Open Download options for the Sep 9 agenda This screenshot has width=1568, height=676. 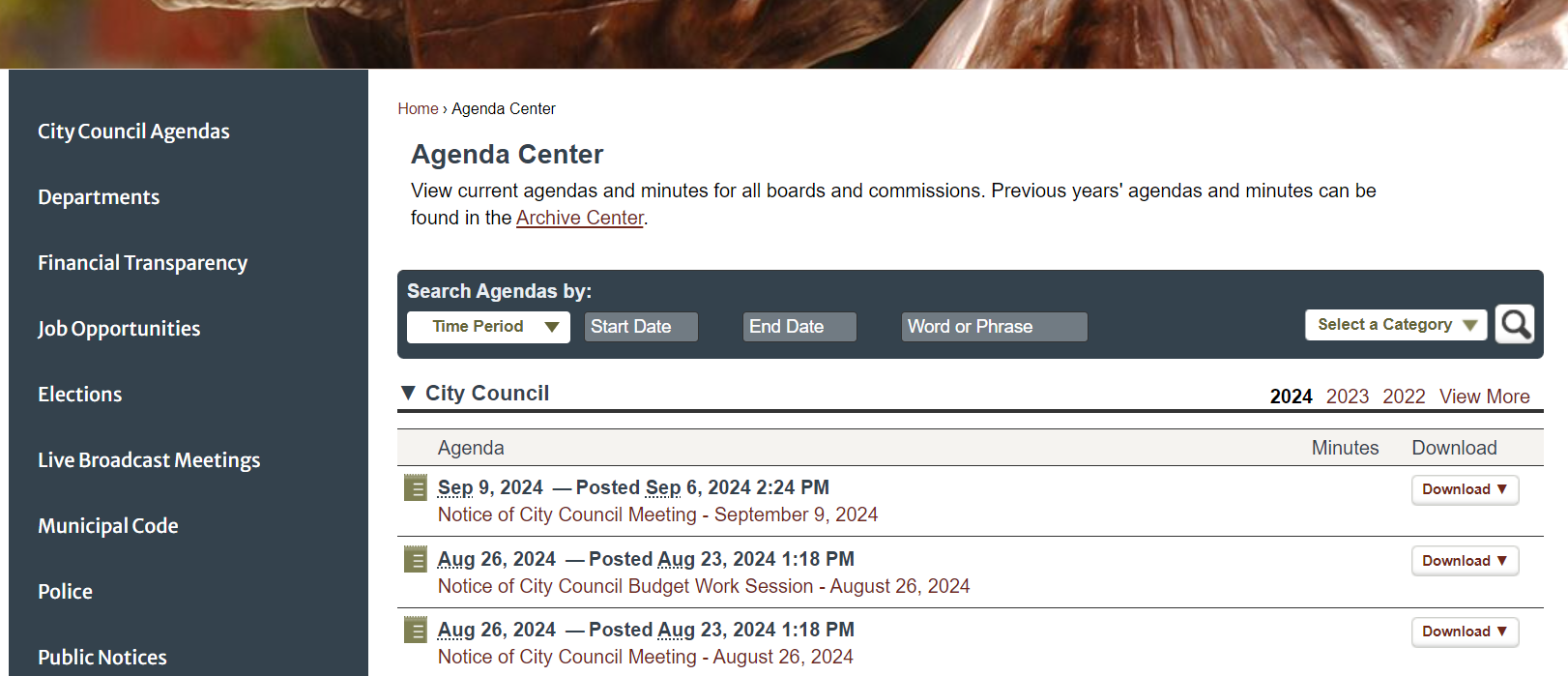point(1465,489)
